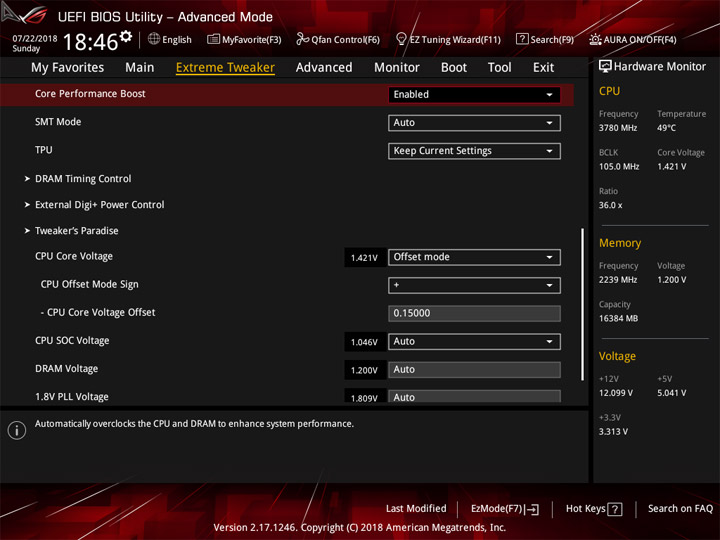The height and width of the screenshot is (540, 720).
Task: Click Qfan Control(F6) button
Action: (x=338, y=39)
